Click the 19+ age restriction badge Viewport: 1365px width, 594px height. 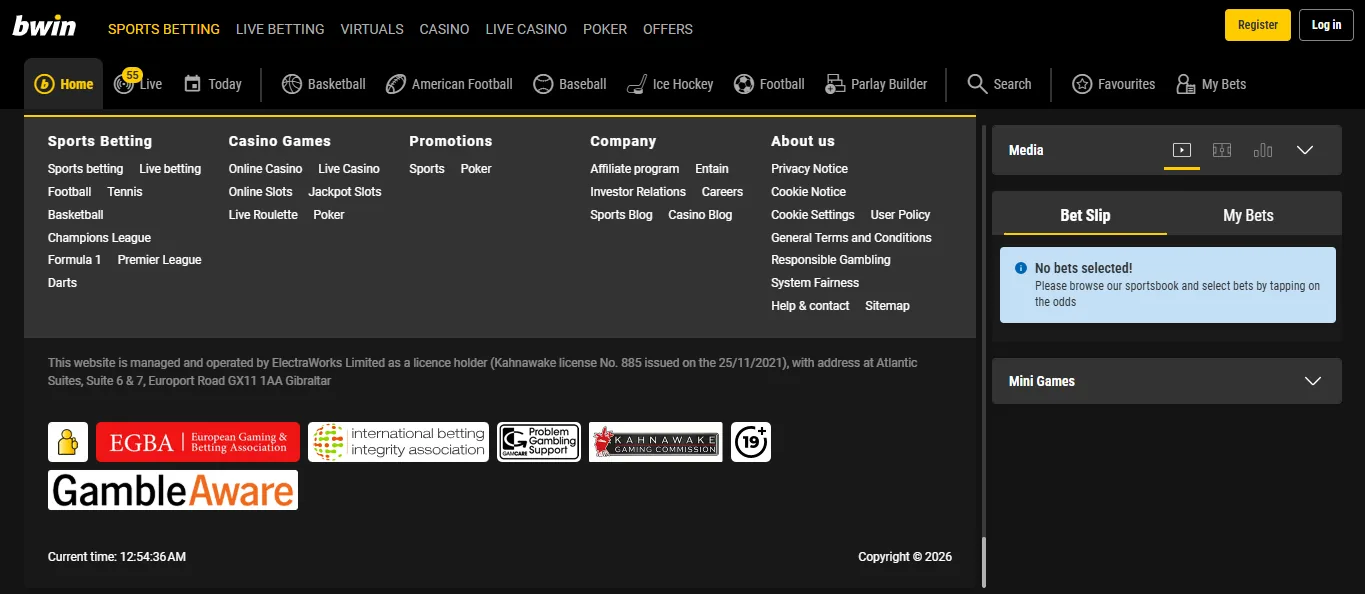point(751,442)
